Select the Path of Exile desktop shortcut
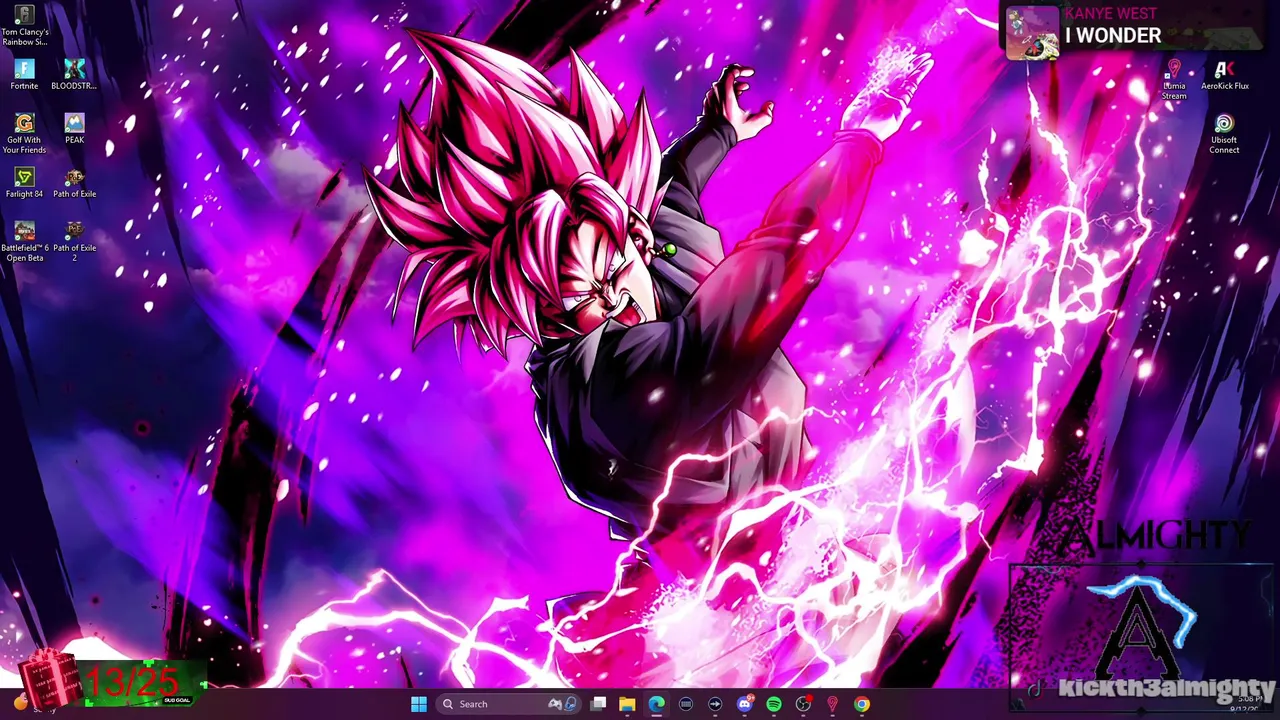The width and height of the screenshot is (1280, 720). pos(74,183)
